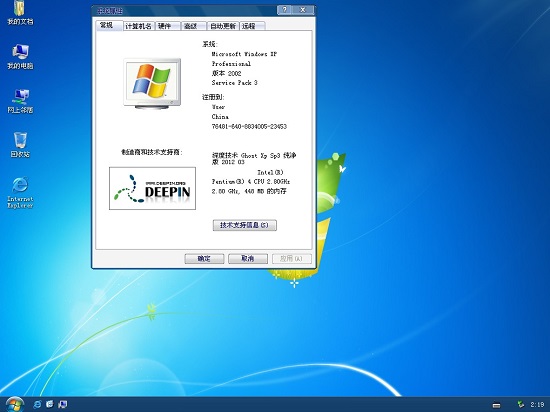This screenshot has height=412, width=550.
Task: Click the Windows XP logo monitor image
Action: click(x=152, y=83)
